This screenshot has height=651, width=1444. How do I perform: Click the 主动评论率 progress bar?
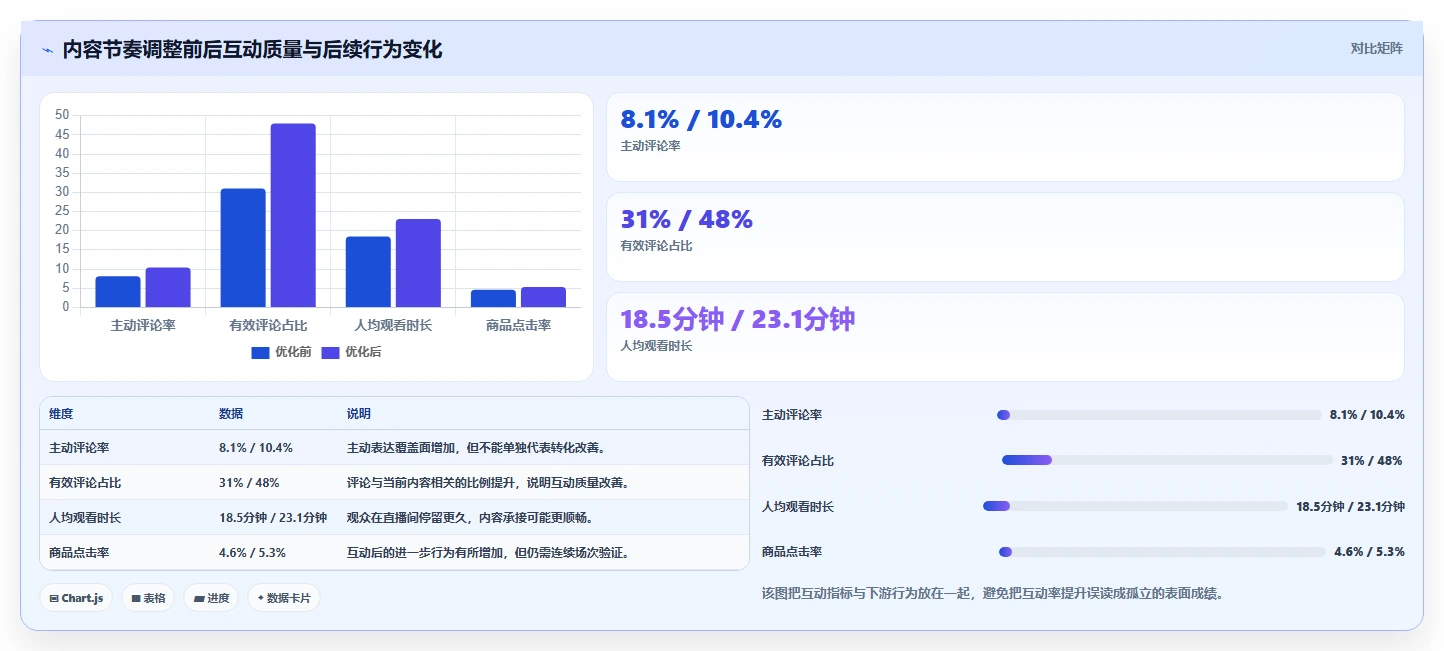[1159, 415]
